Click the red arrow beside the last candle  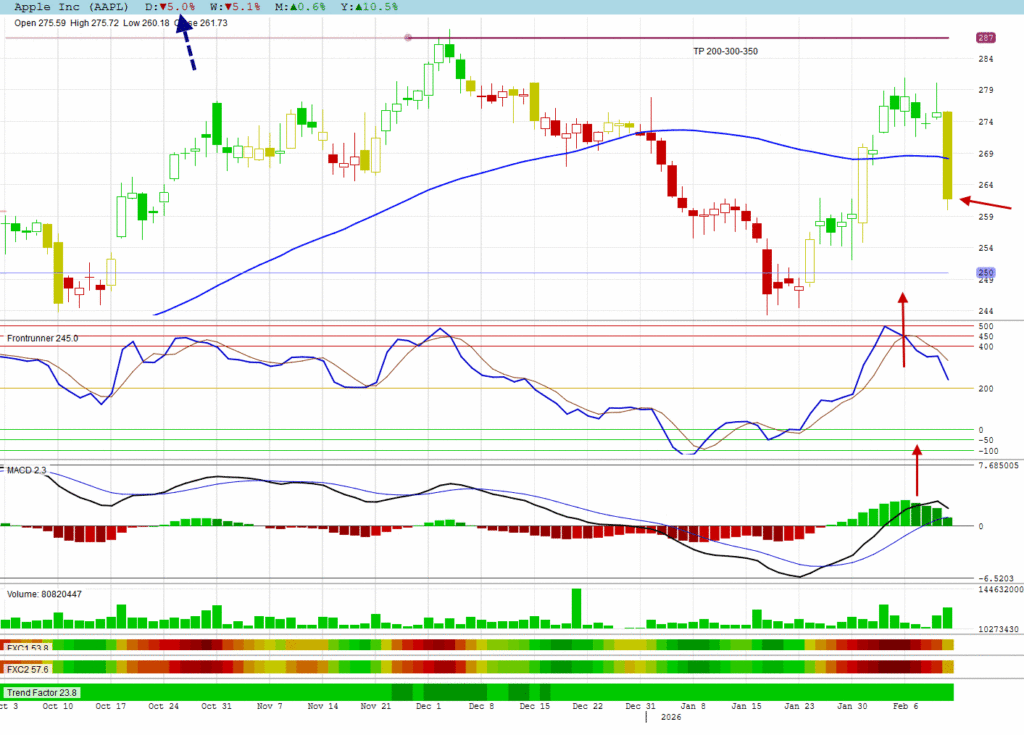pos(986,204)
